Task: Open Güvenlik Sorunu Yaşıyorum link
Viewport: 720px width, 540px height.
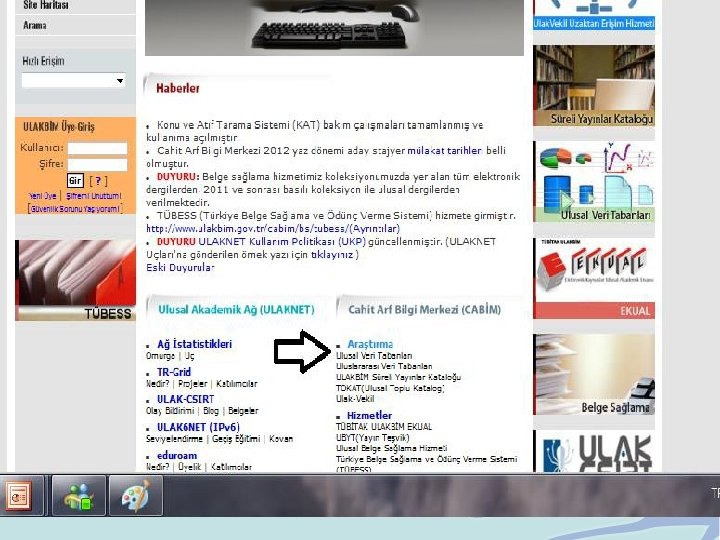Action: click(x=75, y=208)
